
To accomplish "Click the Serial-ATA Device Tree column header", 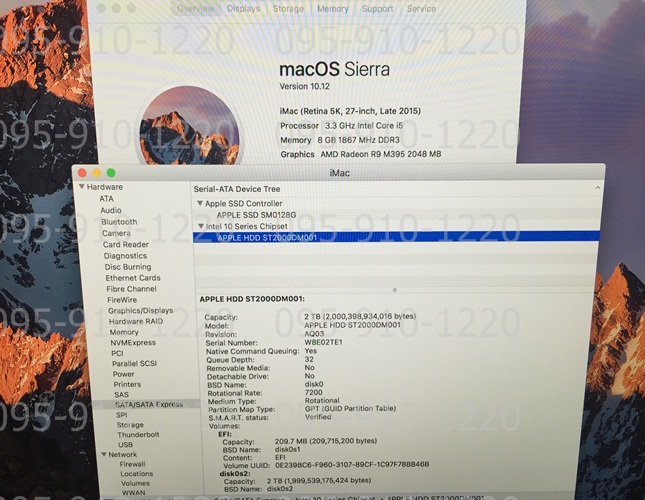I will 237,189.
